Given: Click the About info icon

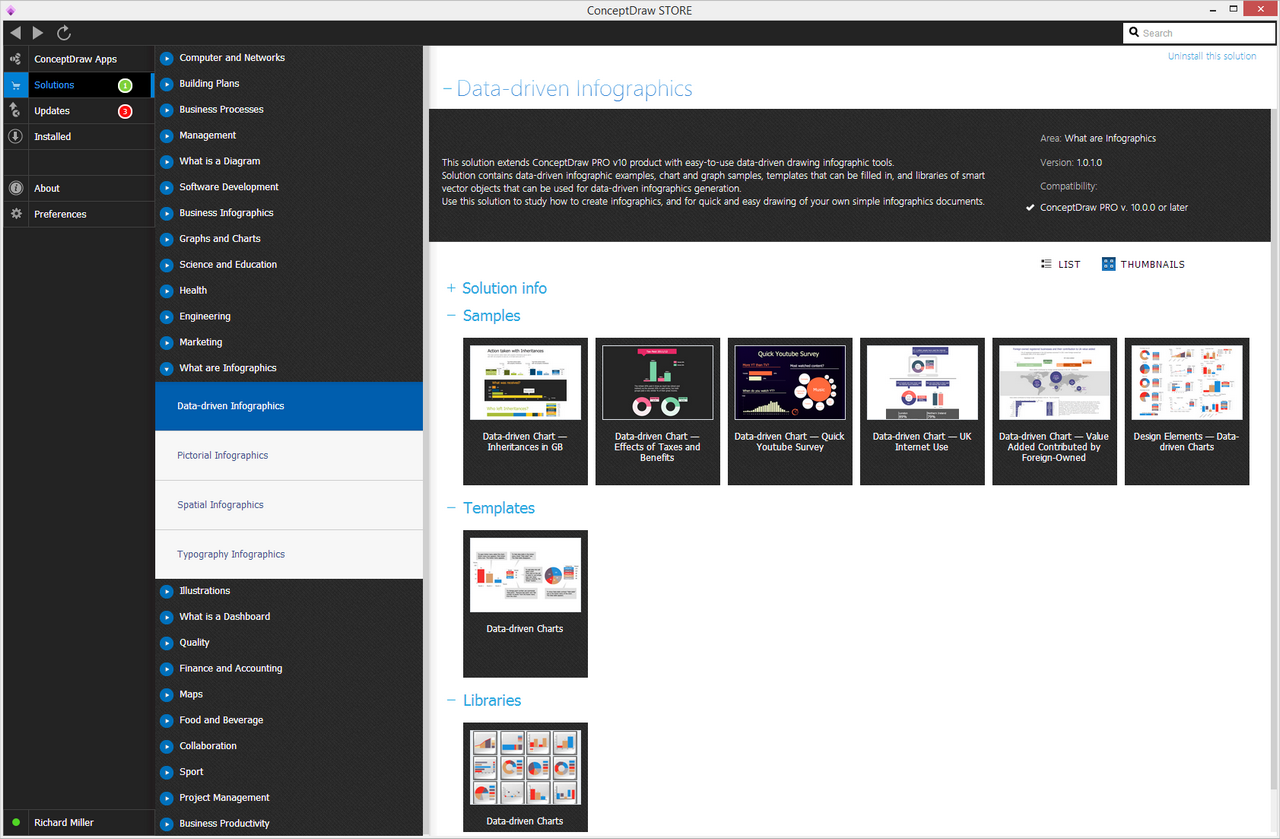Looking at the screenshot, I should pos(15,188).
